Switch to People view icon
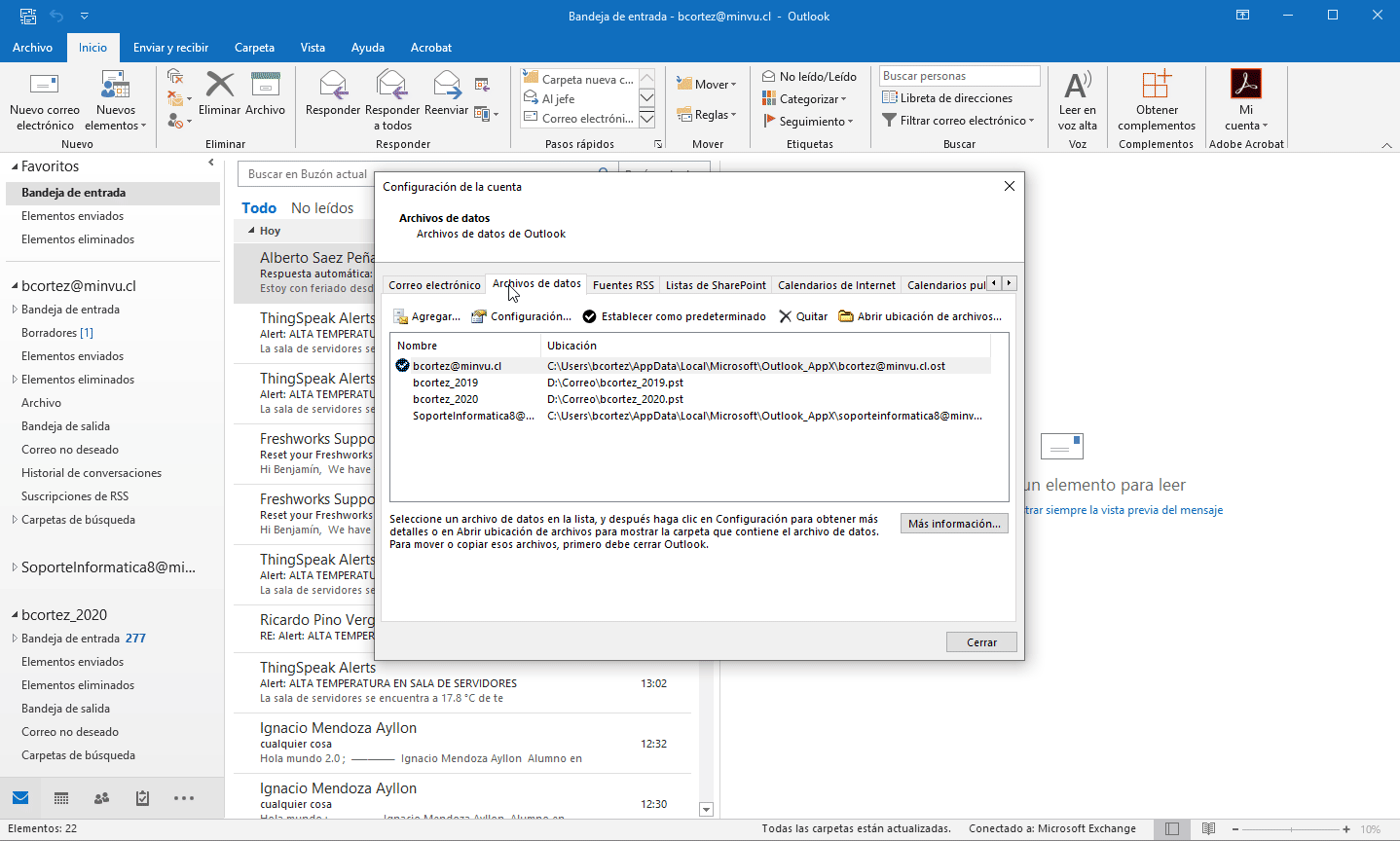The image size is (1400, 841). point(101,798)
